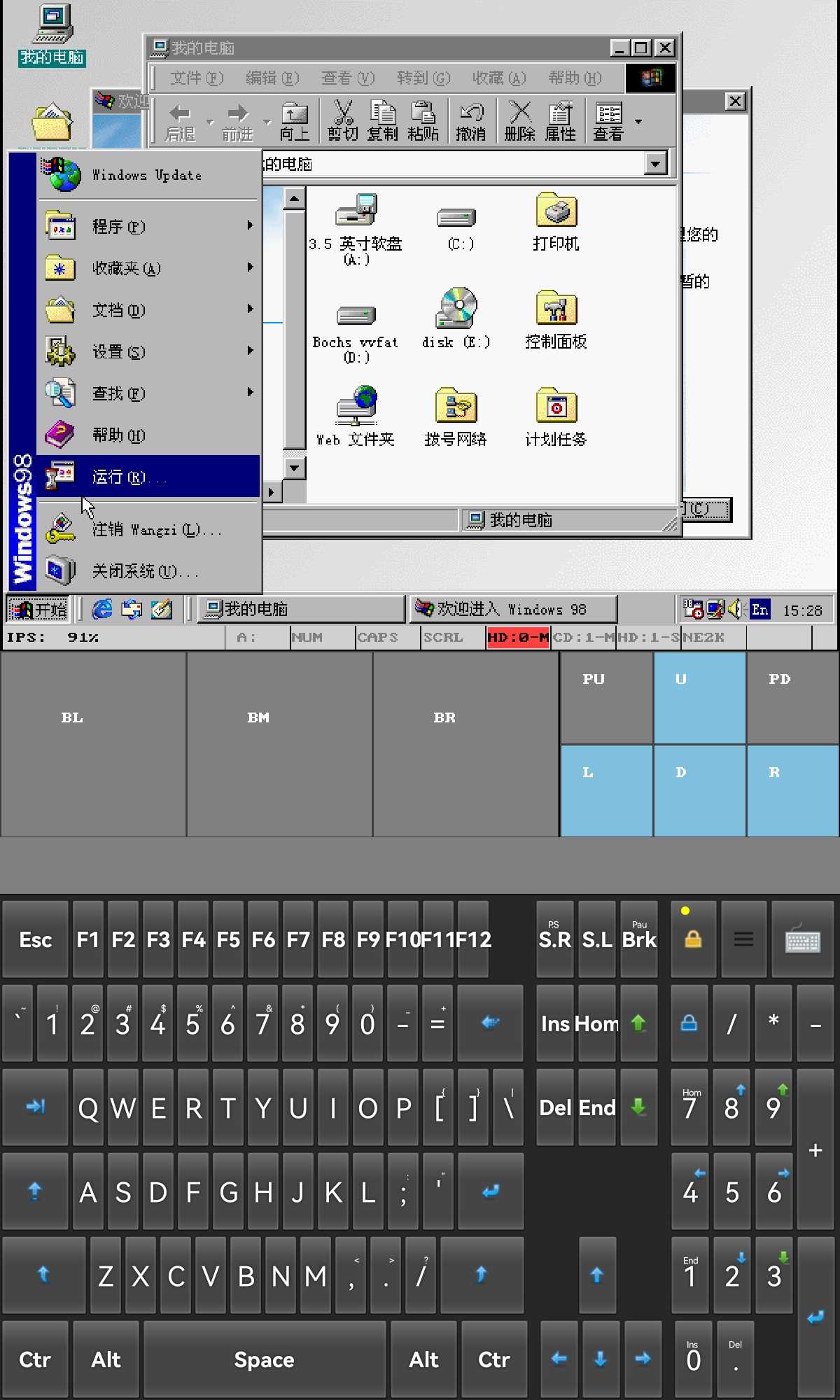840x1400 pixels.
Task: Open the Dial-Up Networking (拨号网络) folder
Action: pos(455,407)
